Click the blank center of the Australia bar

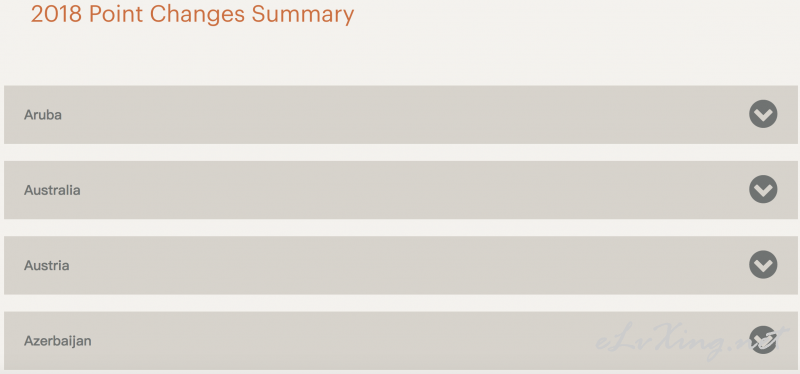[x=401, y=190]
